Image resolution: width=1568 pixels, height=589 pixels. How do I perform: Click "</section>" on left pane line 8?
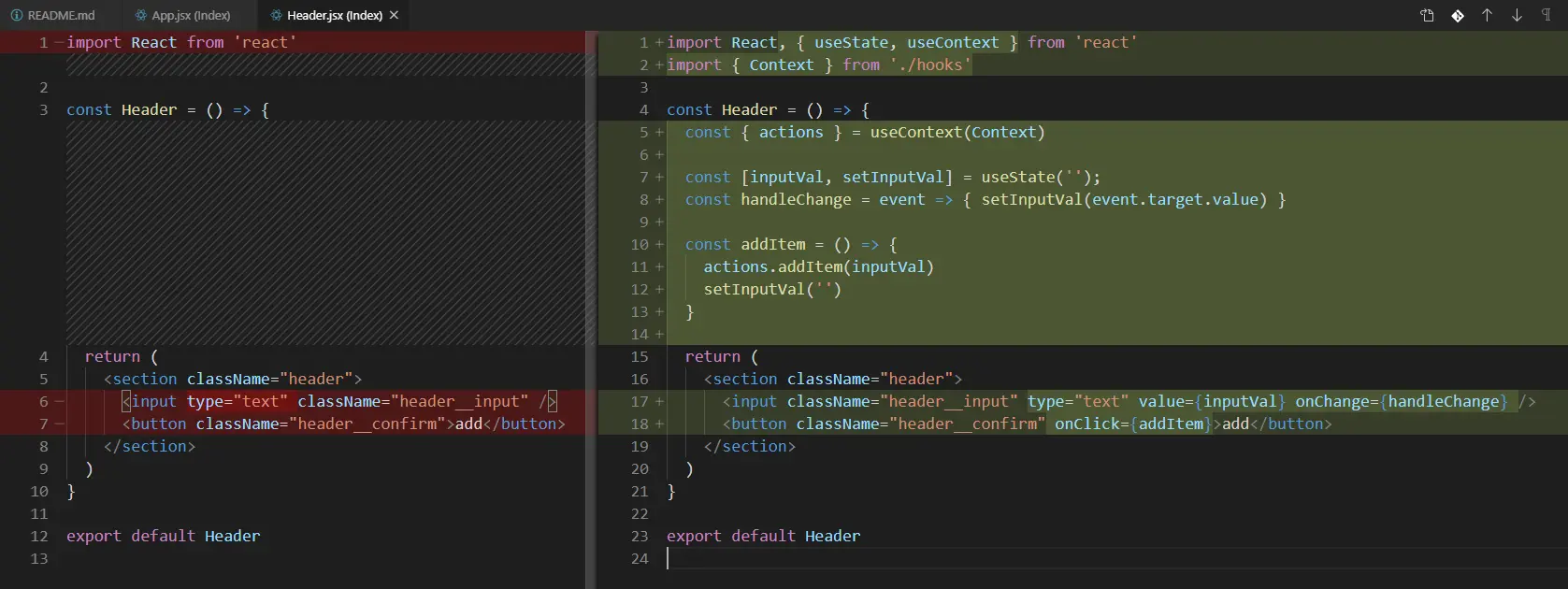coord(150,446)
